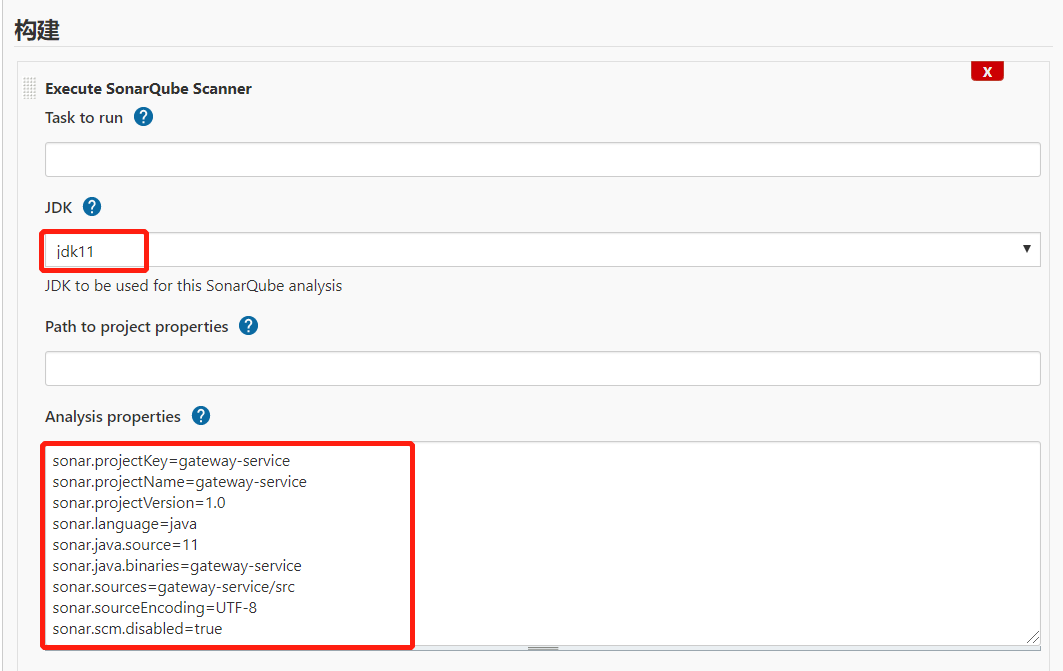Click the Analysis properties text area
This screenshot has height=671, width=1063.
click(542, 544)
